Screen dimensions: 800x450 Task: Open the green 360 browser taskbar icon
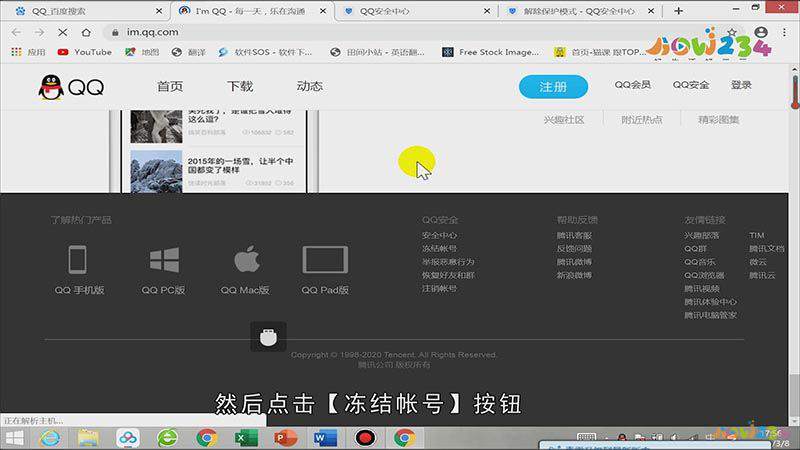[x=167, y=438]
